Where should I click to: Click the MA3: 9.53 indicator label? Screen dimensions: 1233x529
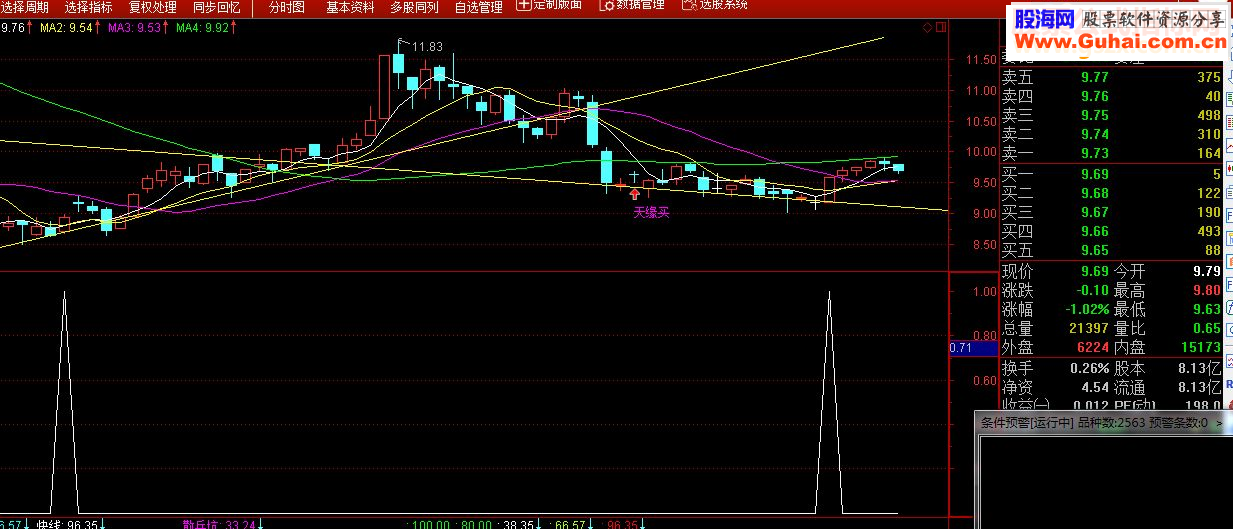134,28
